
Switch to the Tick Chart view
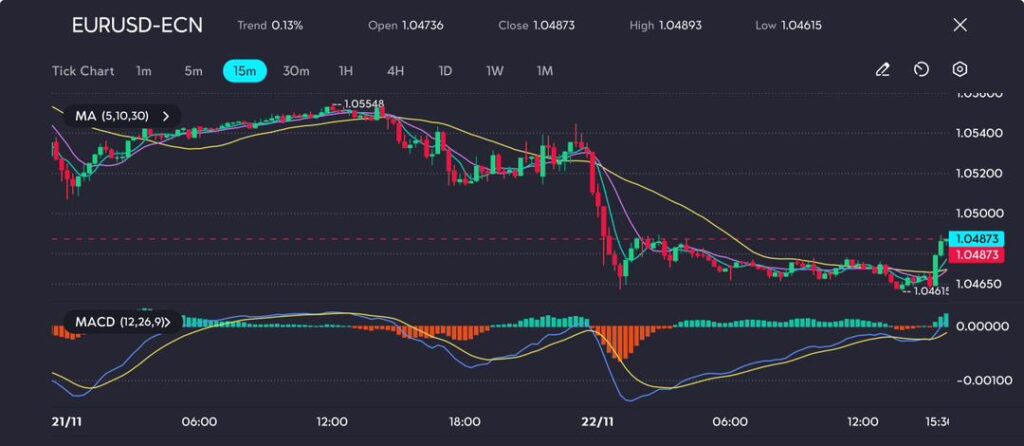click(82, 71)
